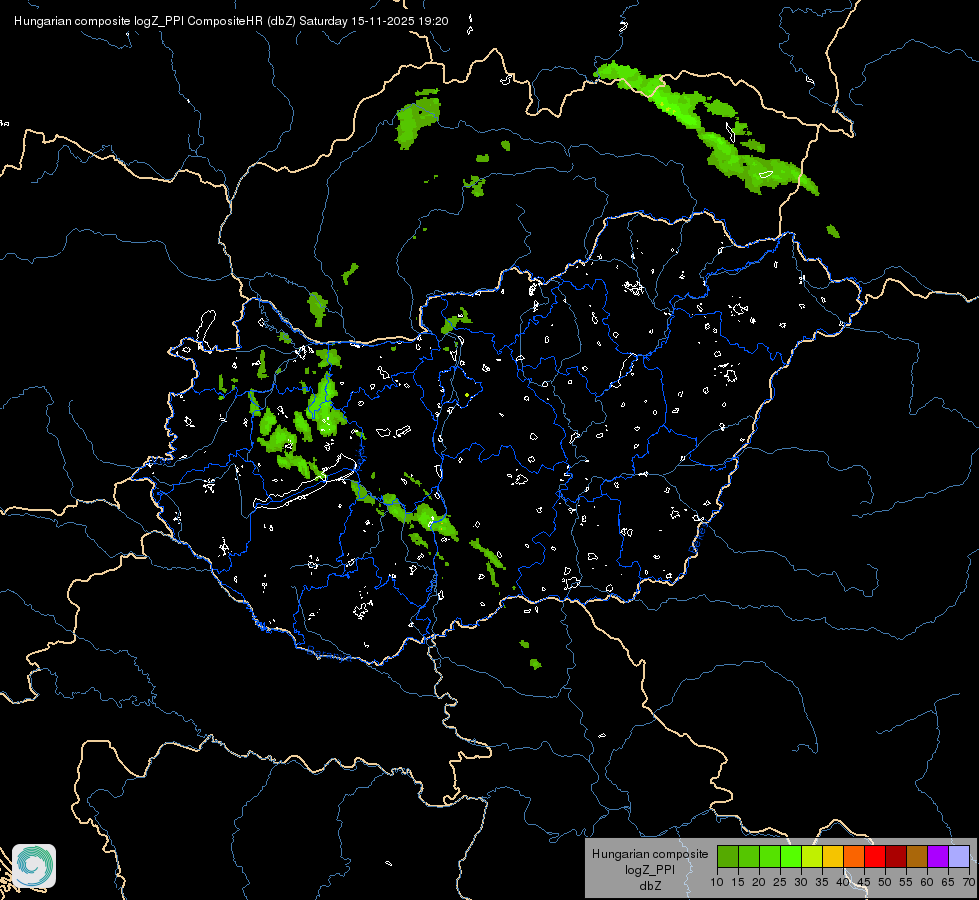Click the '70' value on the legend scale
This screenshot has height=900, width=979.
(x=968, y=883)
